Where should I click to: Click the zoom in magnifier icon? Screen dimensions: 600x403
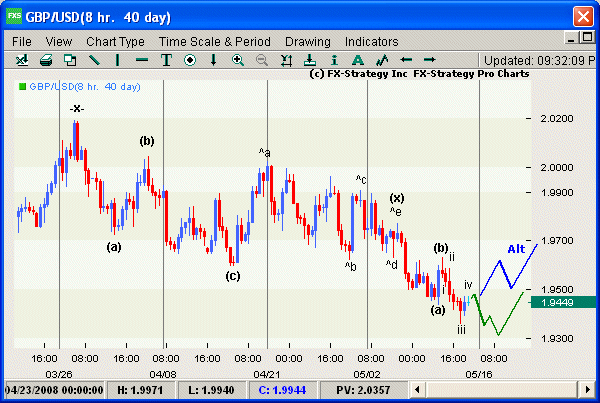238,60
